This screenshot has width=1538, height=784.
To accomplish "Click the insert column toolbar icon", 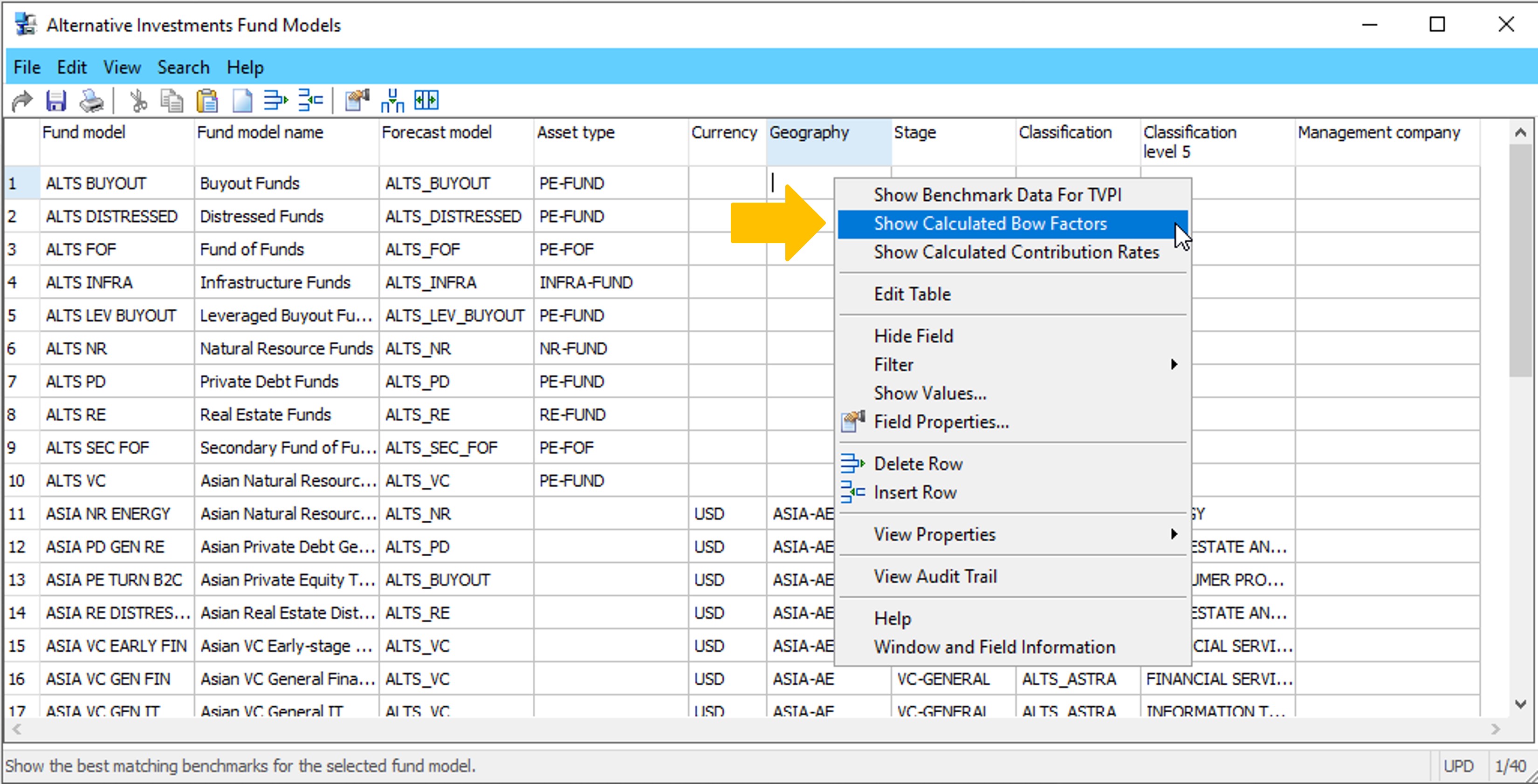I will 392,101.
